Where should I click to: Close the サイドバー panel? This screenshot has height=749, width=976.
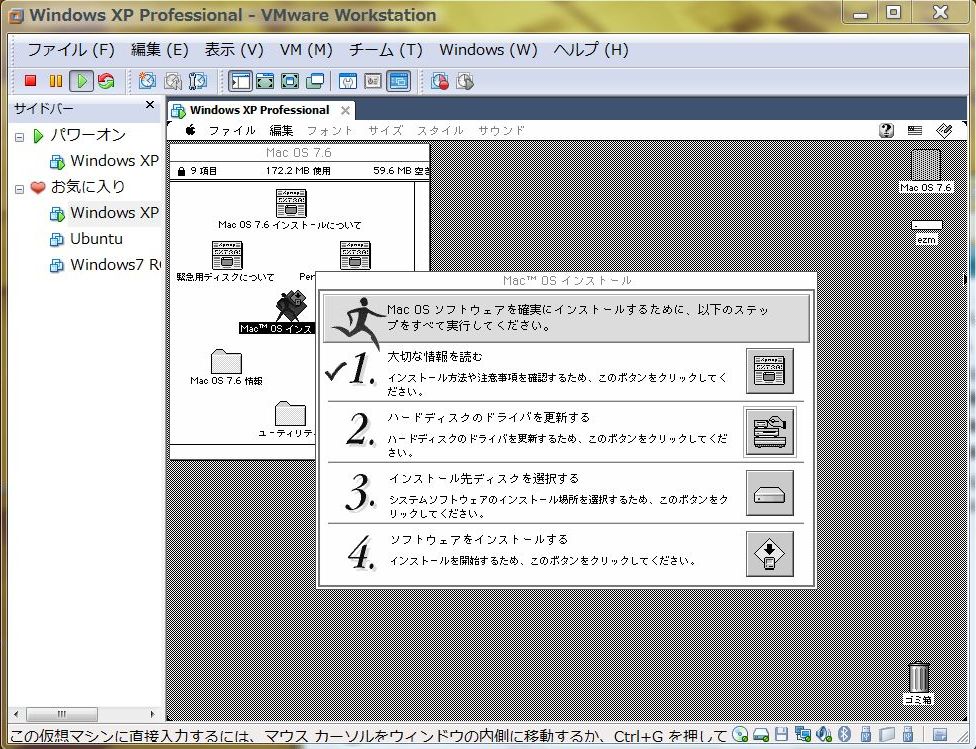click(149, 105)
